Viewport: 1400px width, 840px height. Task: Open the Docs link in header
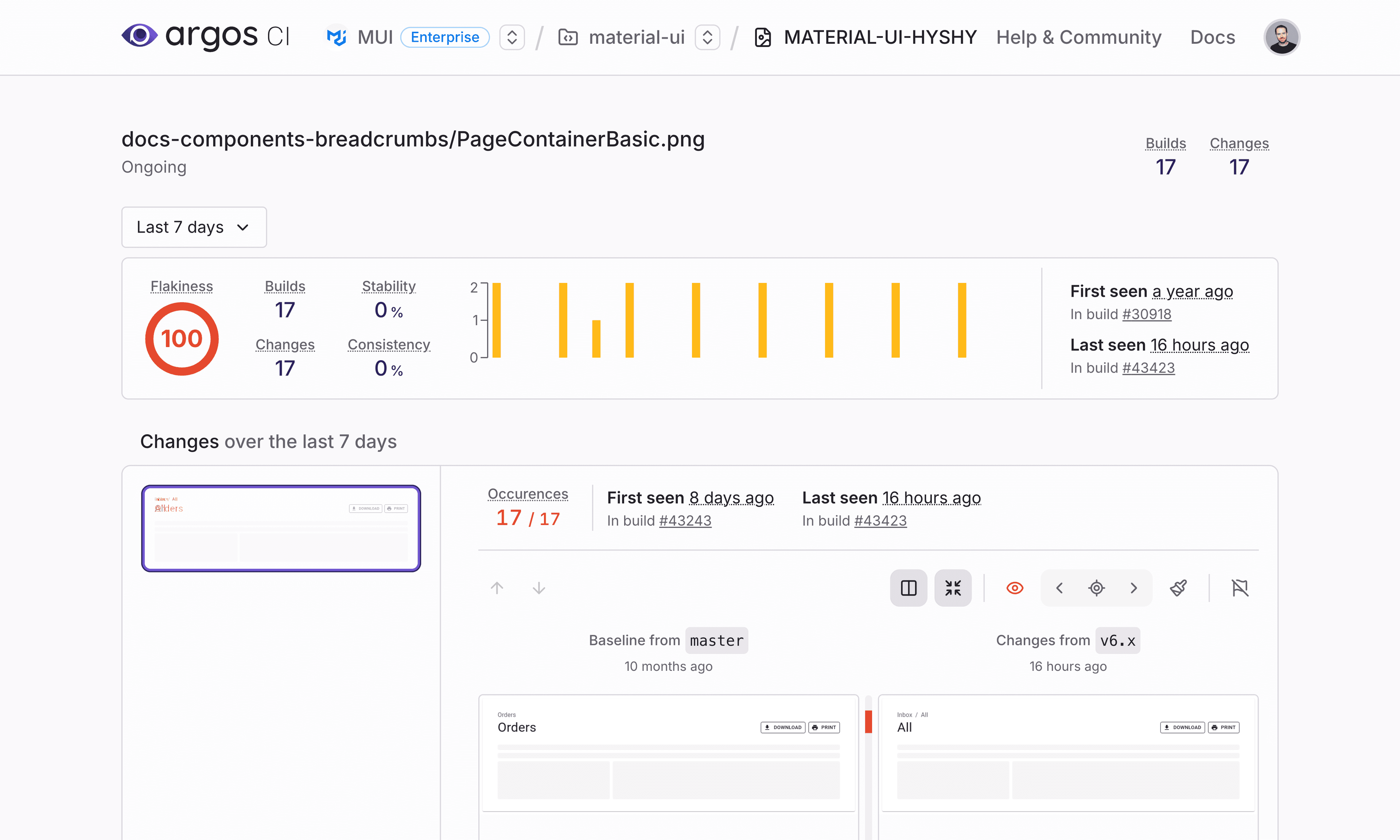coord(1212,37)
